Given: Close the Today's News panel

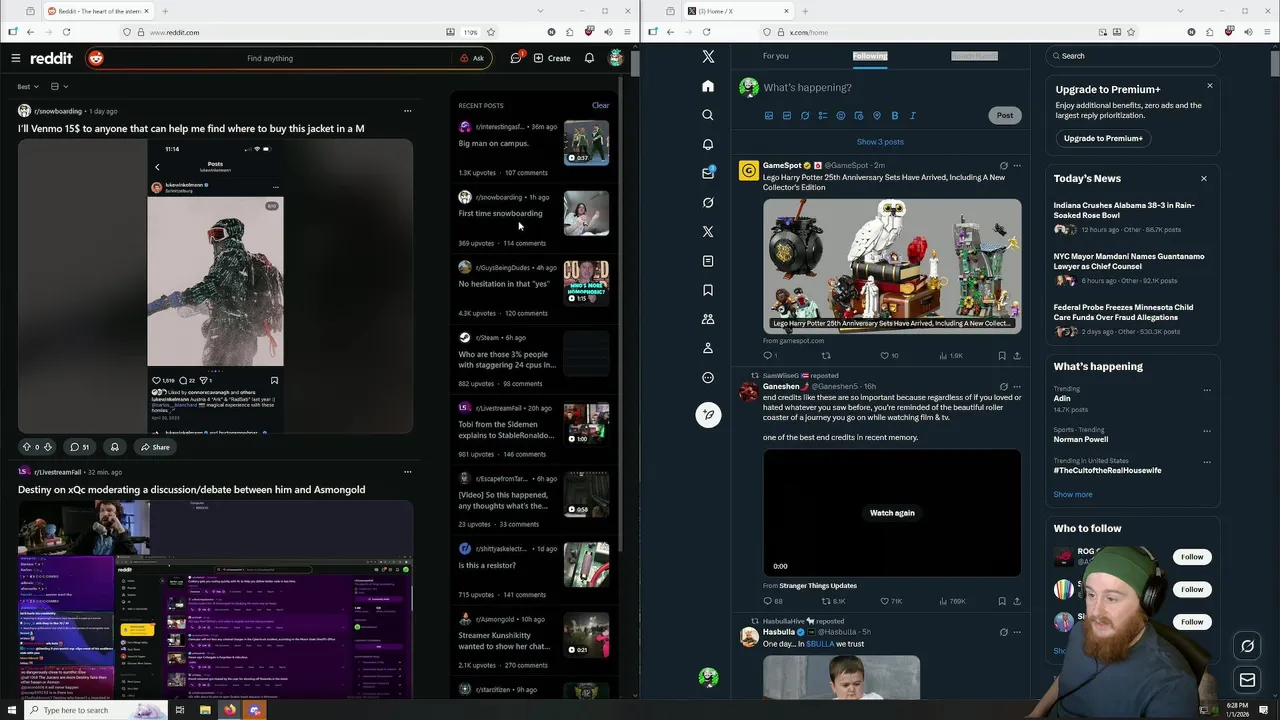Looking at the screenshot, I should pyautogui.click(x=1204, y=179).
